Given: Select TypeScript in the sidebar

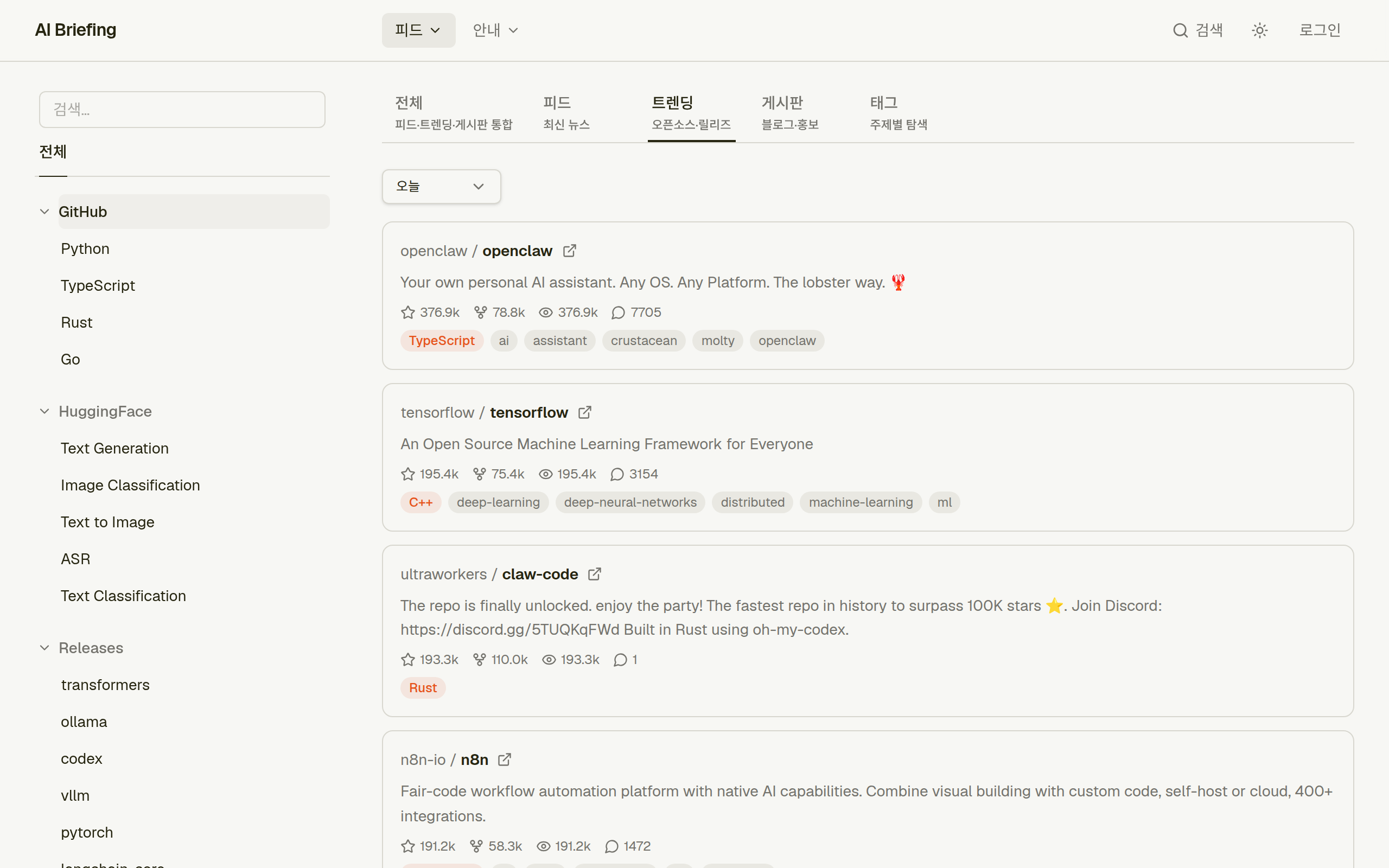Looking at the screenshot, I should click(x=98, y=285).
